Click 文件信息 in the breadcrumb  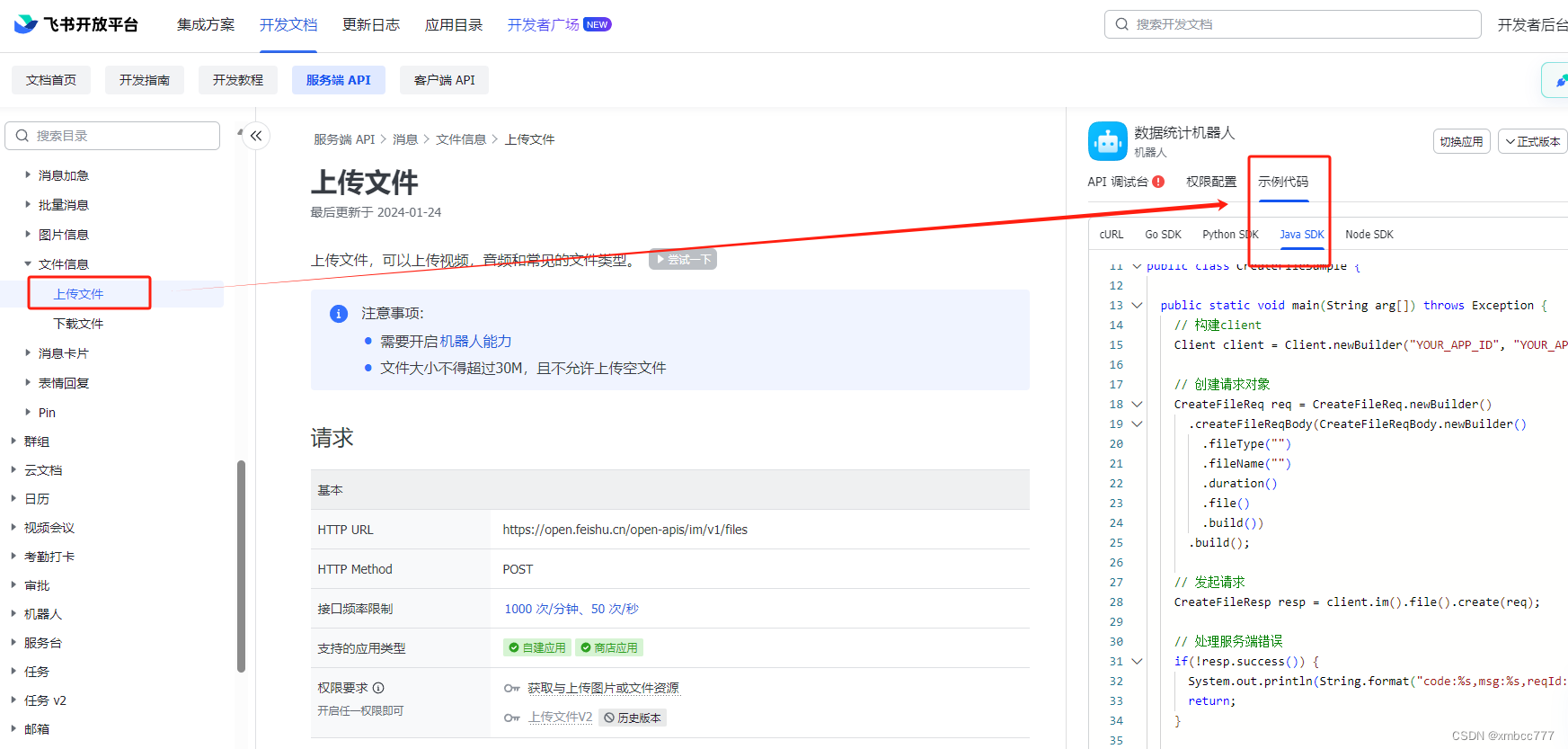461,139
